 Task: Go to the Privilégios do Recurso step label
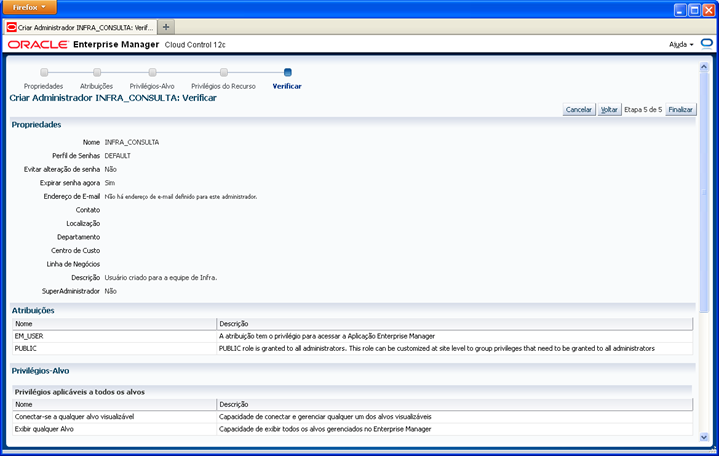[223, 86]
